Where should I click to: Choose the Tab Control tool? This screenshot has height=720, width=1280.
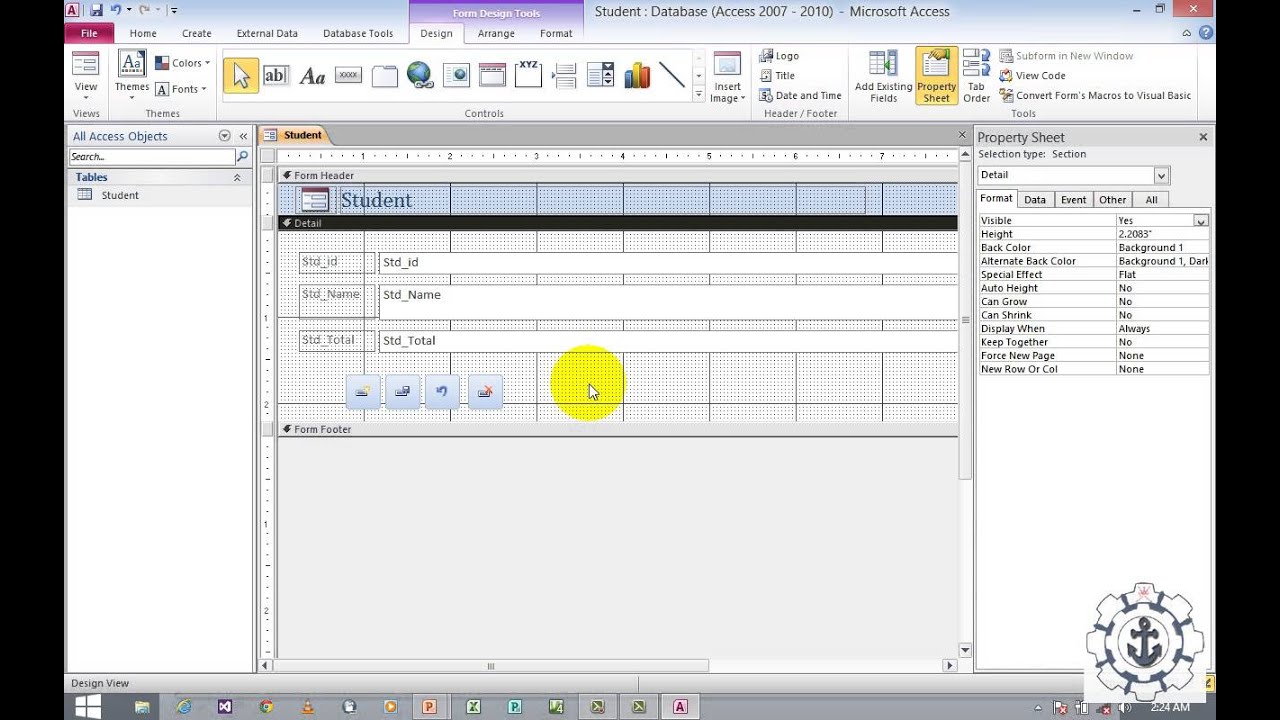tap(384, 76)
